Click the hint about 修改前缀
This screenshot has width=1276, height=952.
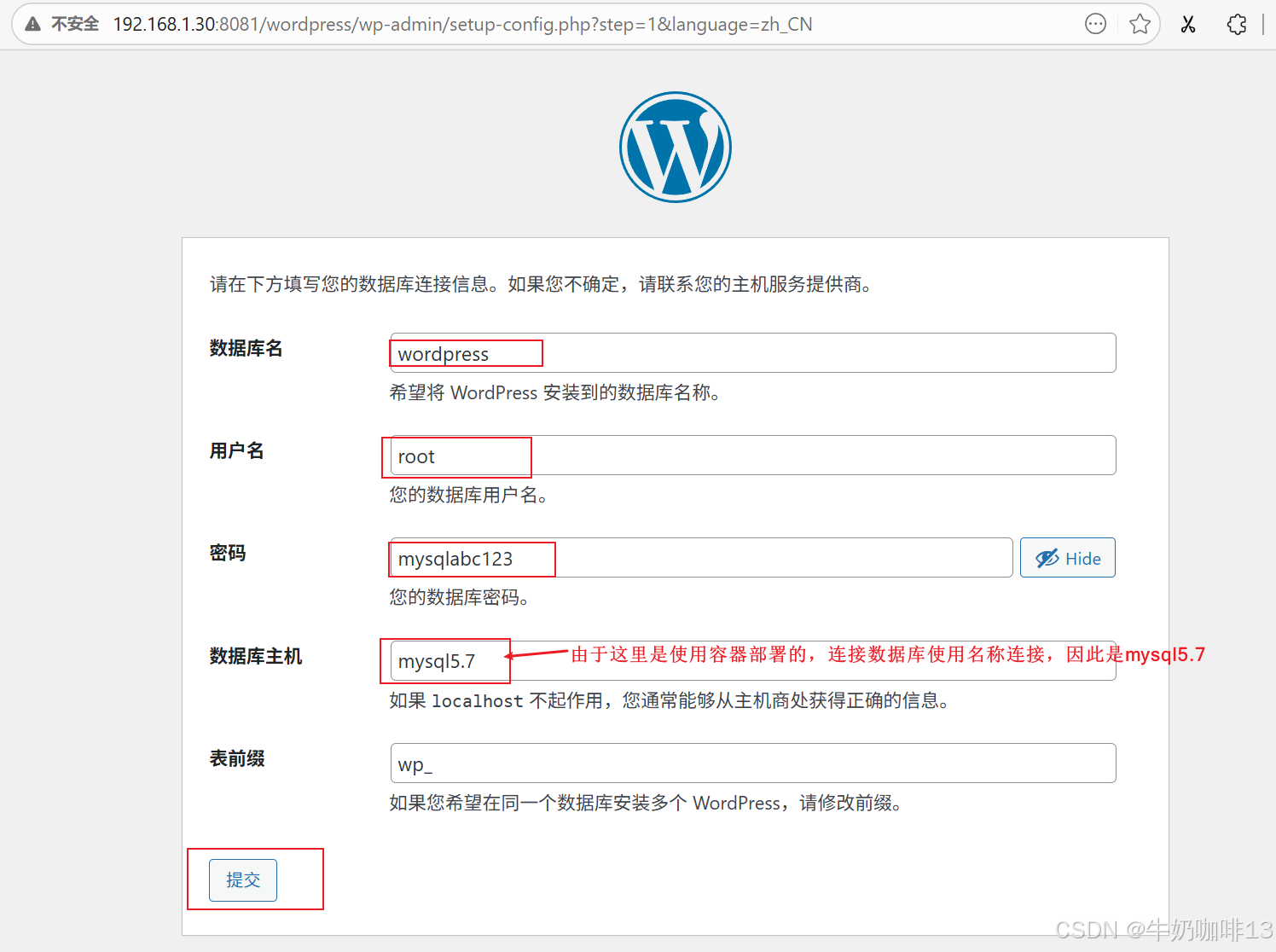click(646, 803)
